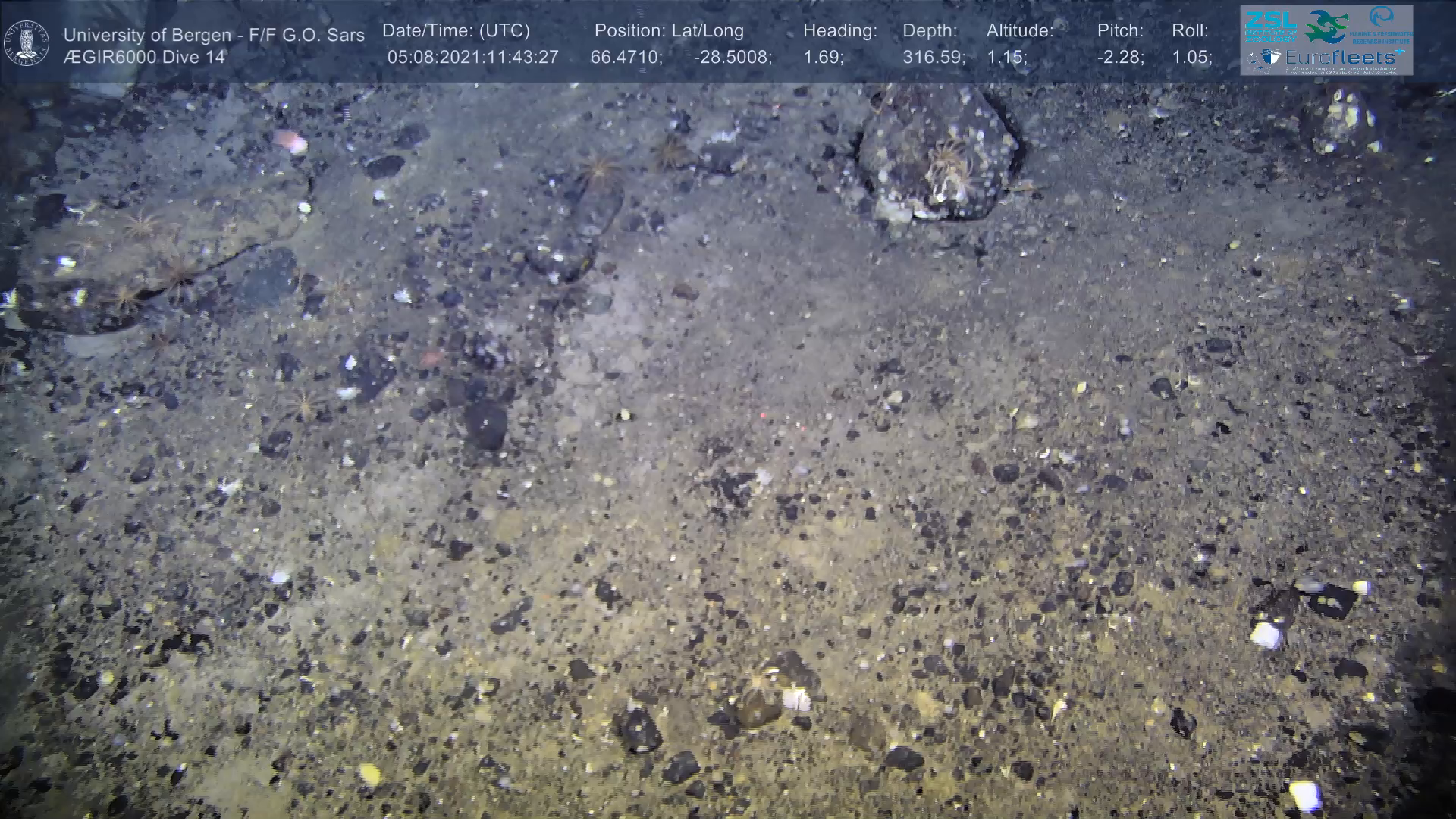Click the green-blue twin fish logo
Screen dimensions: 1456x819
[1326, 26]
